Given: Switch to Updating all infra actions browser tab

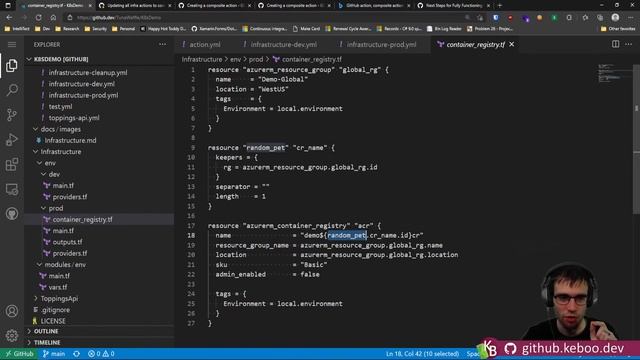Looking at the screenshot, I should click(x=135, y=6).
